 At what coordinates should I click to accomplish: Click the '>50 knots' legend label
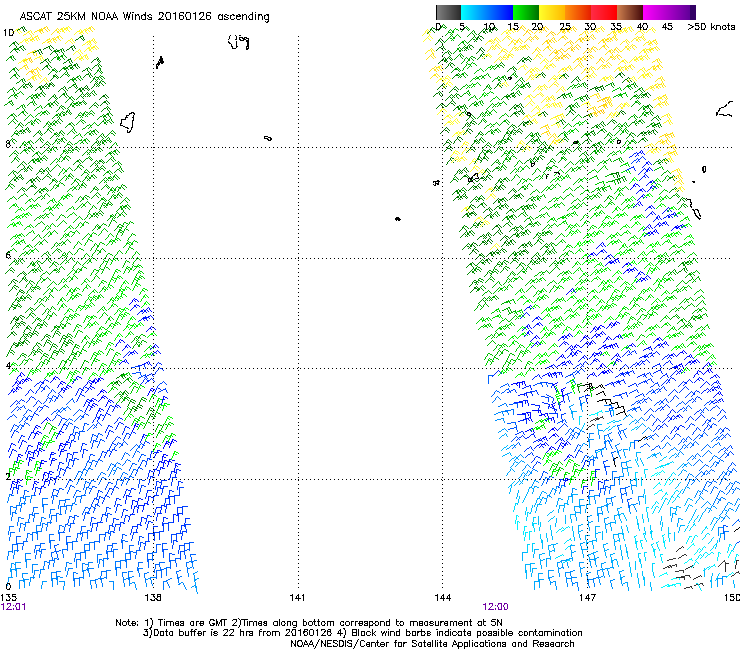click(711, 27)
